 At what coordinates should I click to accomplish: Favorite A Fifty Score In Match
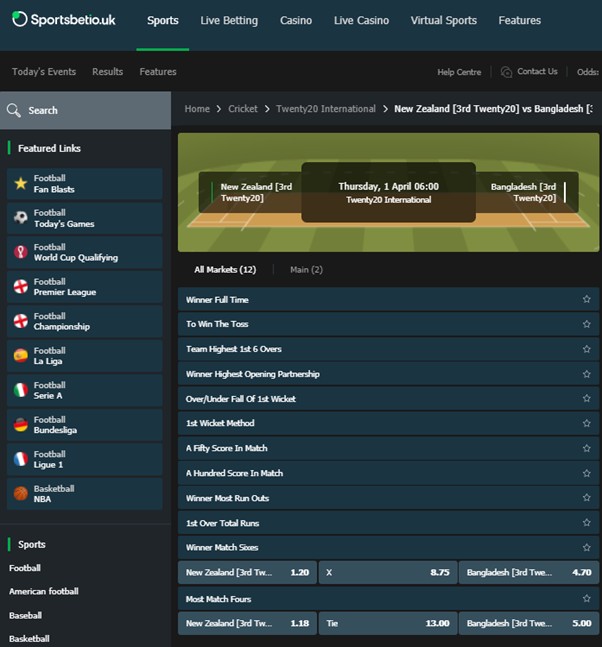pos(586,448)
